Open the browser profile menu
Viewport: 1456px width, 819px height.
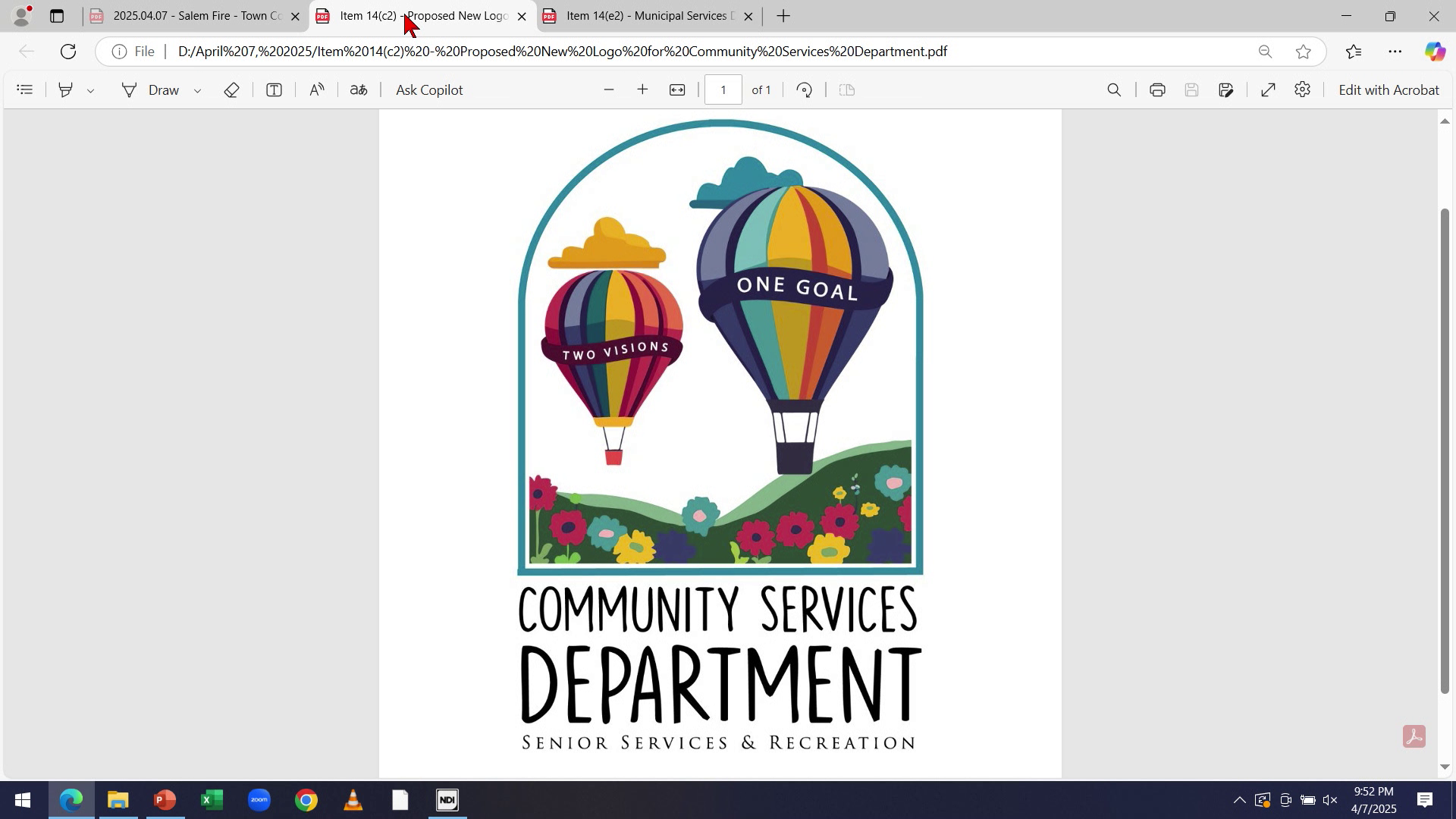point(22,15)
